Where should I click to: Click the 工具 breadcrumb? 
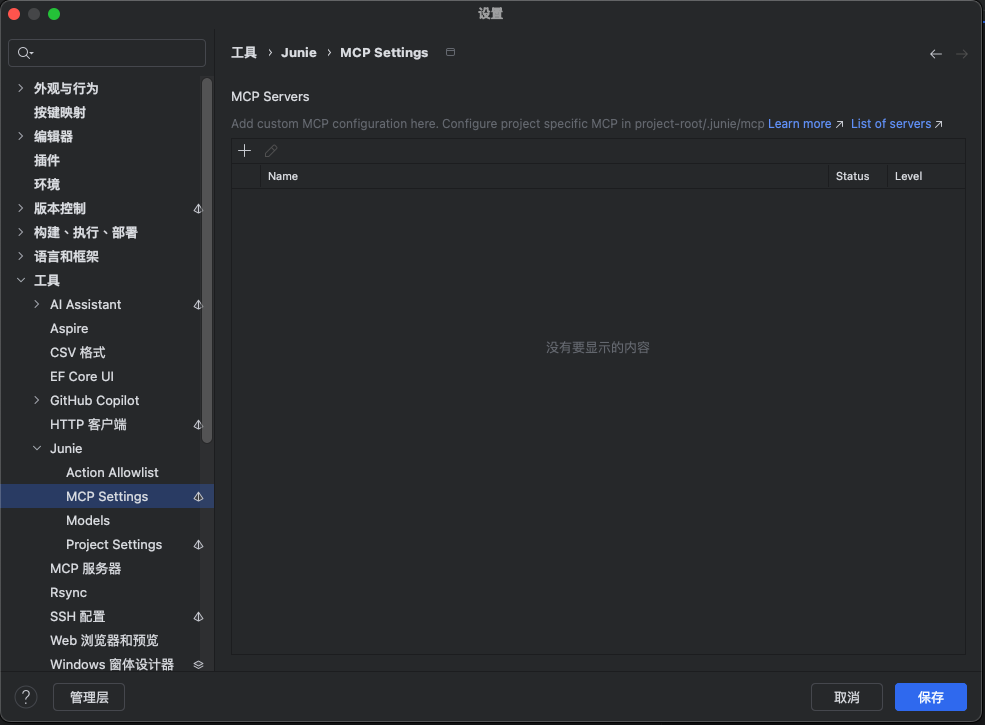point(244,53)
